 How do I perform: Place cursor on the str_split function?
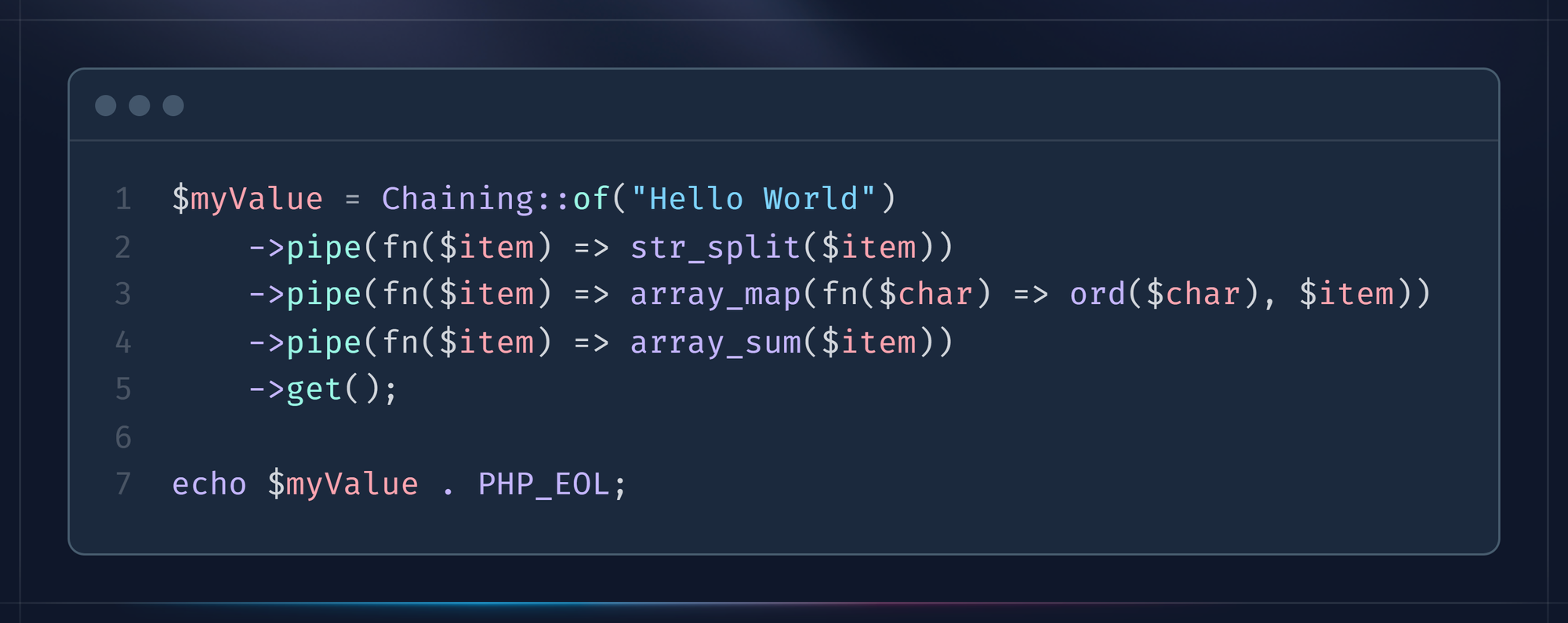coord(715,248)
